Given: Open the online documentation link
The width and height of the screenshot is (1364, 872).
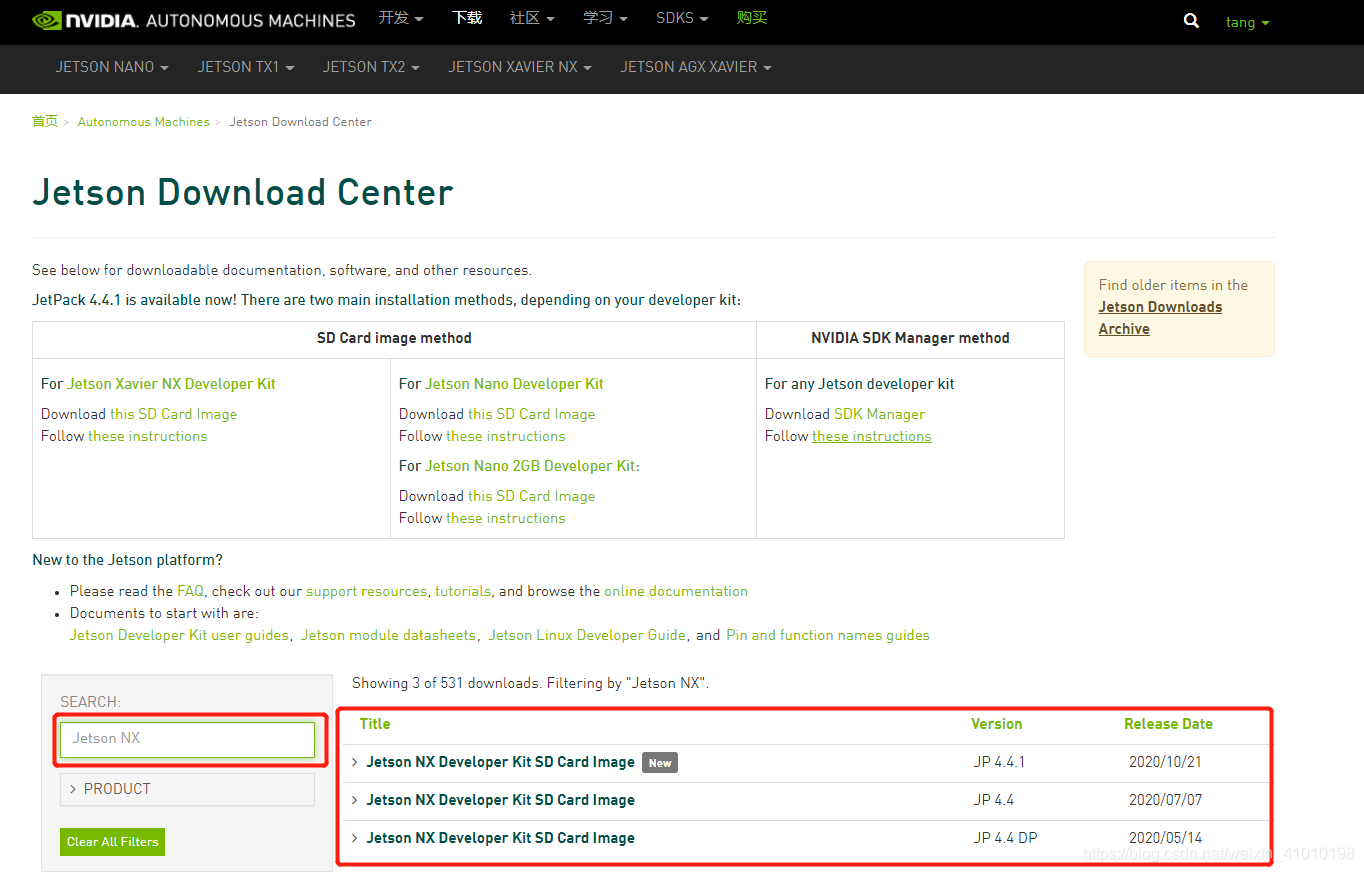Looking at the screenshot, I should coord(676,591).
